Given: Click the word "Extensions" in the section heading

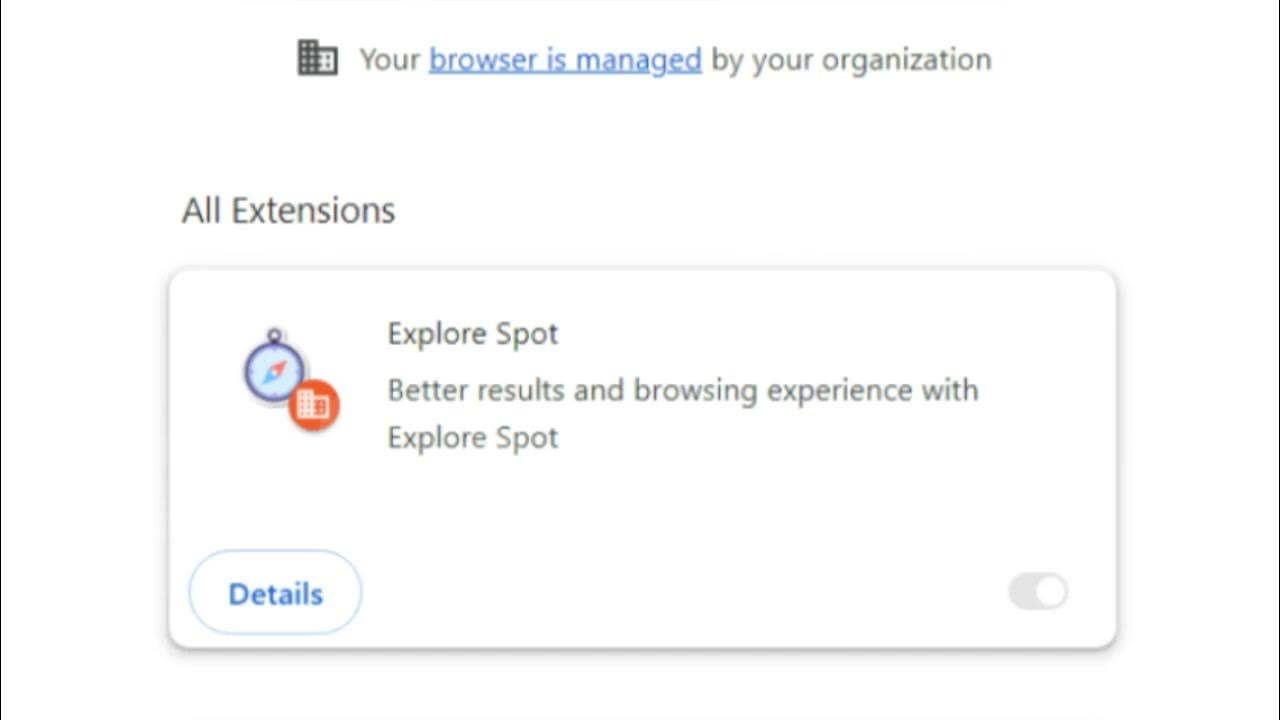Looking at the screenshot, I should pos(313,211).
